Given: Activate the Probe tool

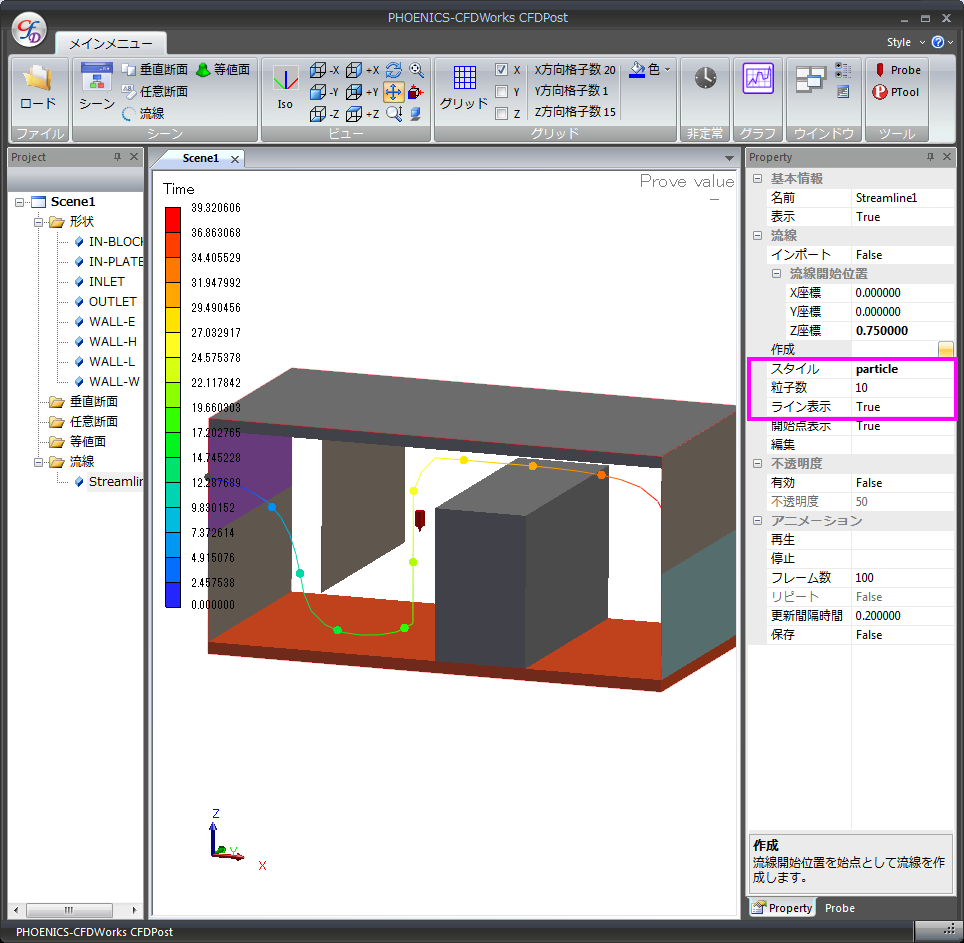Looking at the screenshot, I should coord(896,70).
